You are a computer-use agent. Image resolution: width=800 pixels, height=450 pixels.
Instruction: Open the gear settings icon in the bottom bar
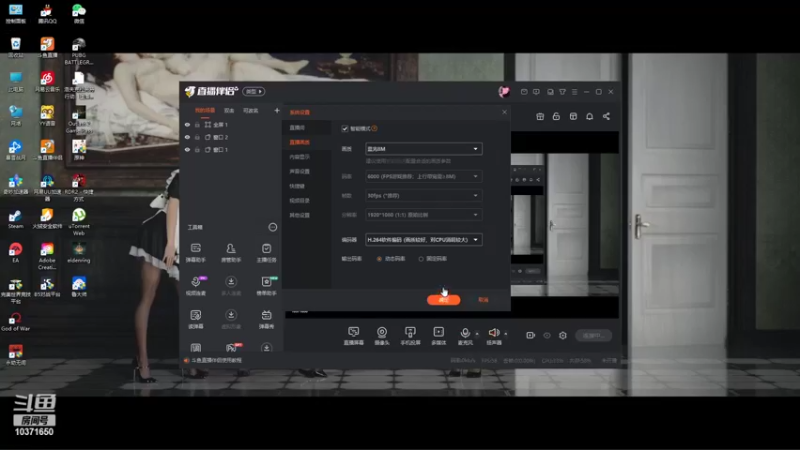pyautogui.click(x=563, y=335)
